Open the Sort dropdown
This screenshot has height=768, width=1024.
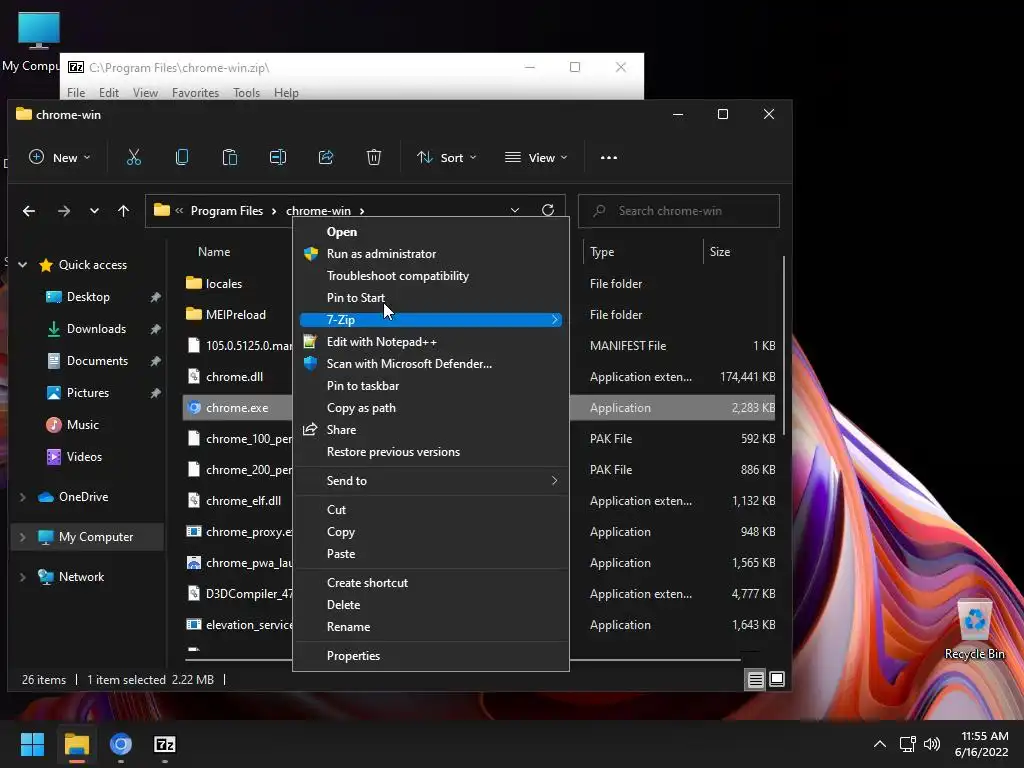[447, 157]
